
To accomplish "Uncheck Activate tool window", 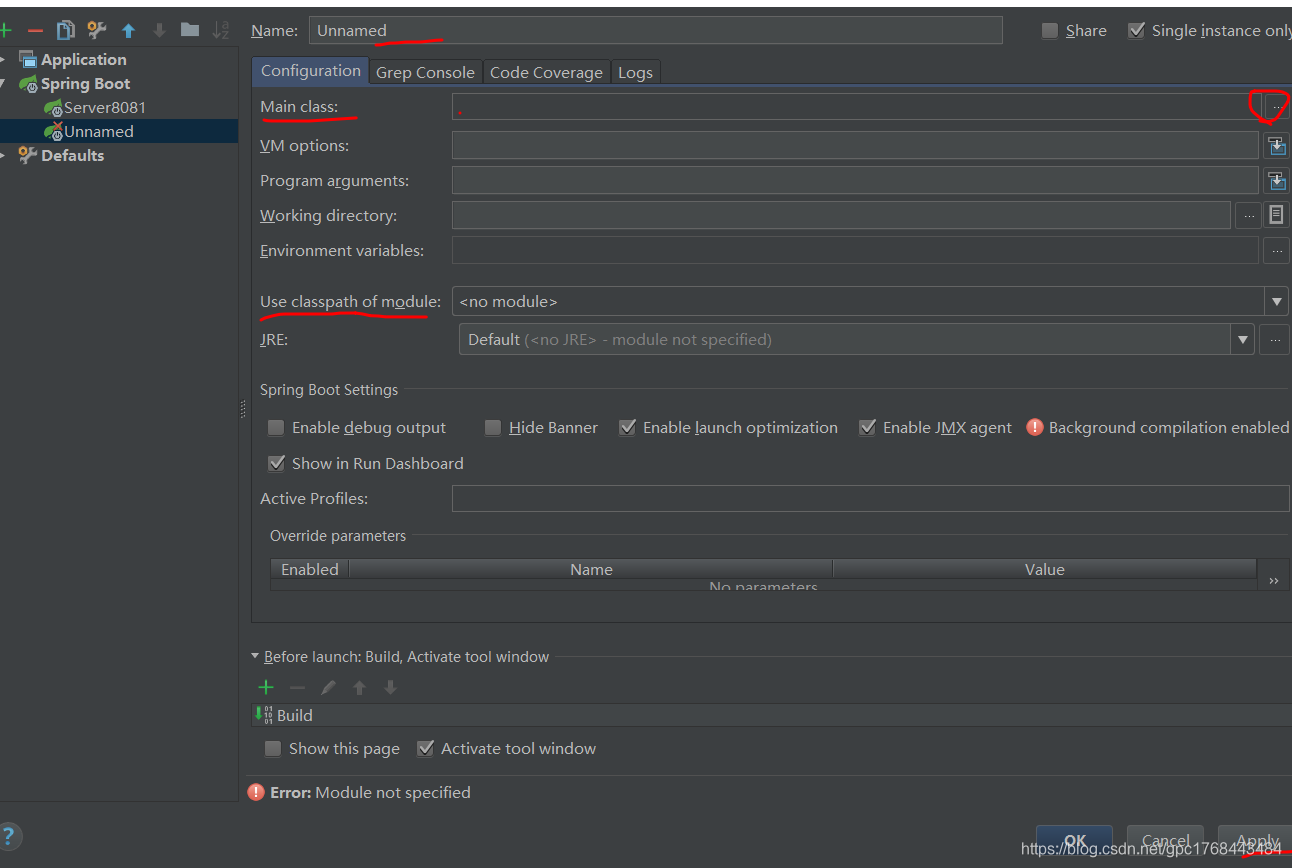I will click(x=425, y=749).
